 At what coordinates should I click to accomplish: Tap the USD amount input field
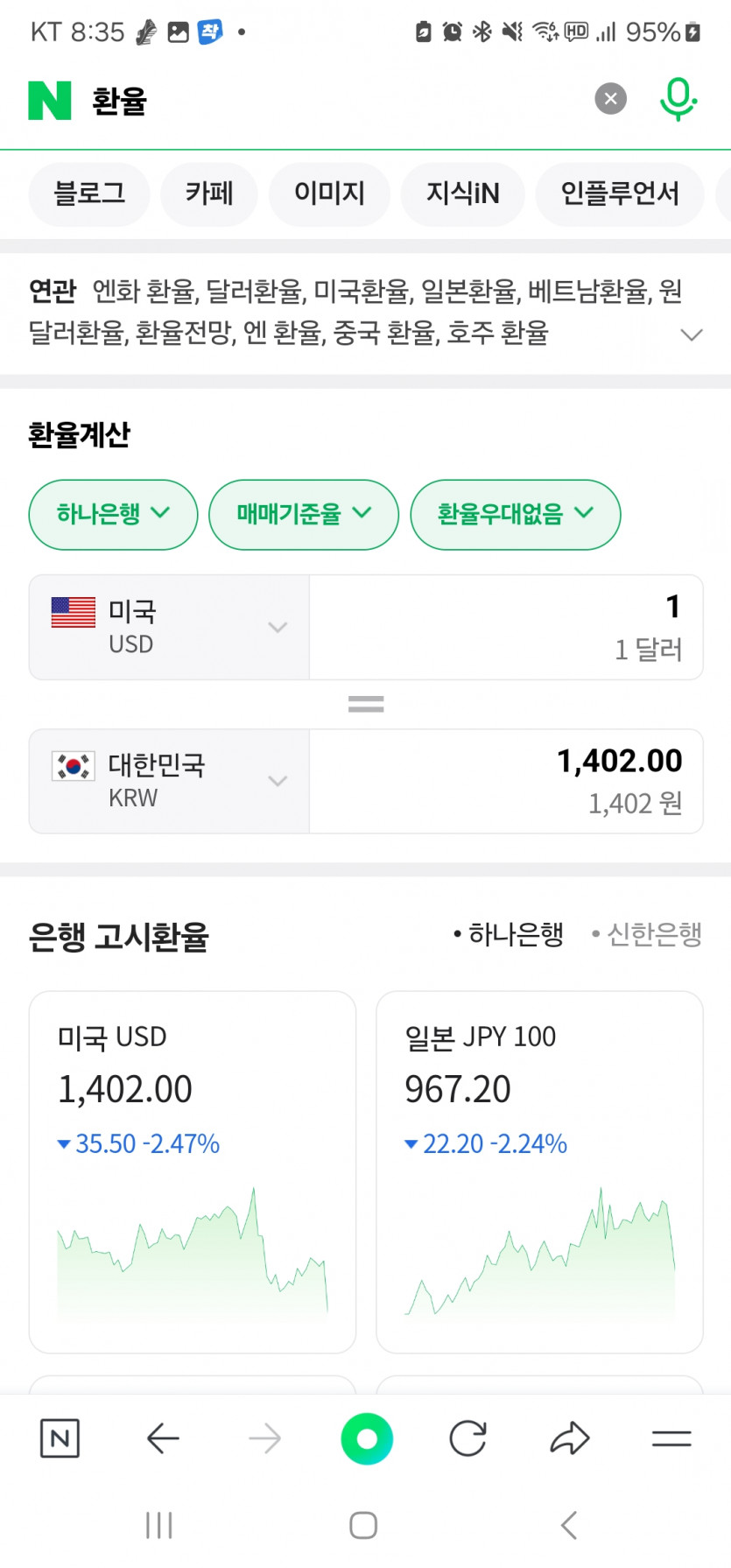click(505, 627)
